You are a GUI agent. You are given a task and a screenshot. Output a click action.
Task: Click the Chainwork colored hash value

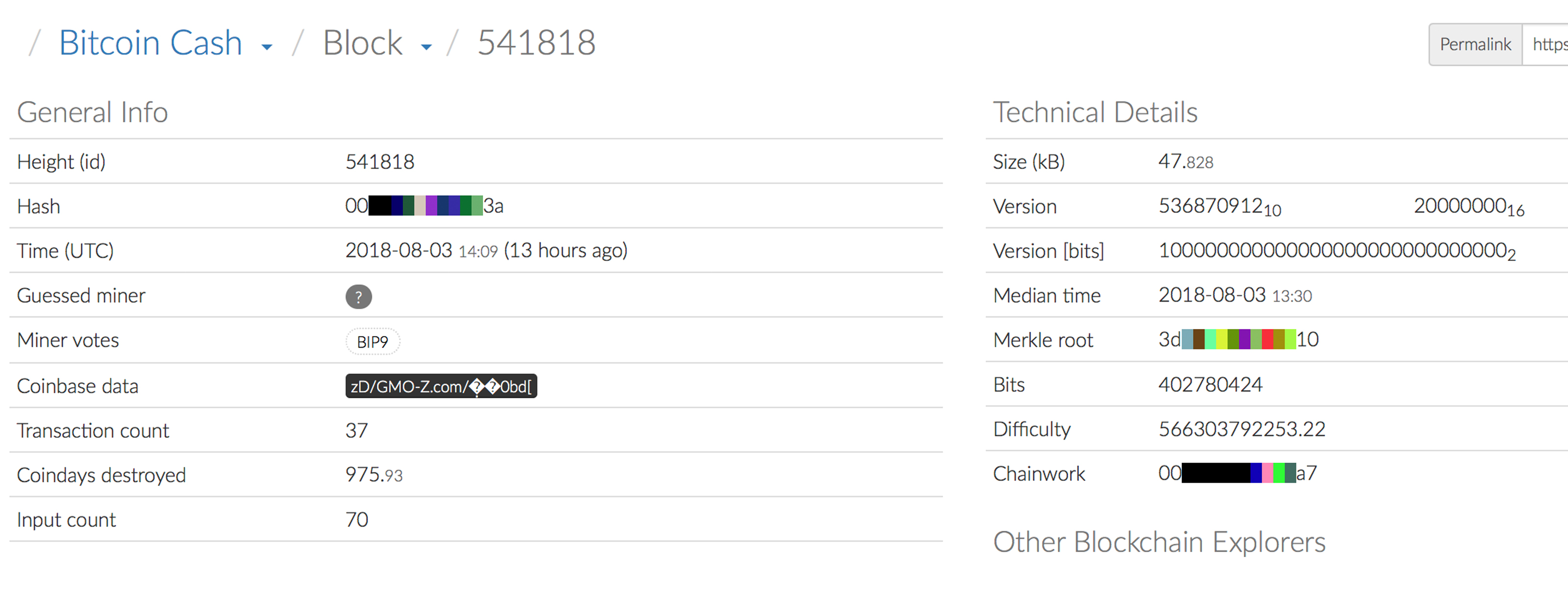(x=1238, y=473)
